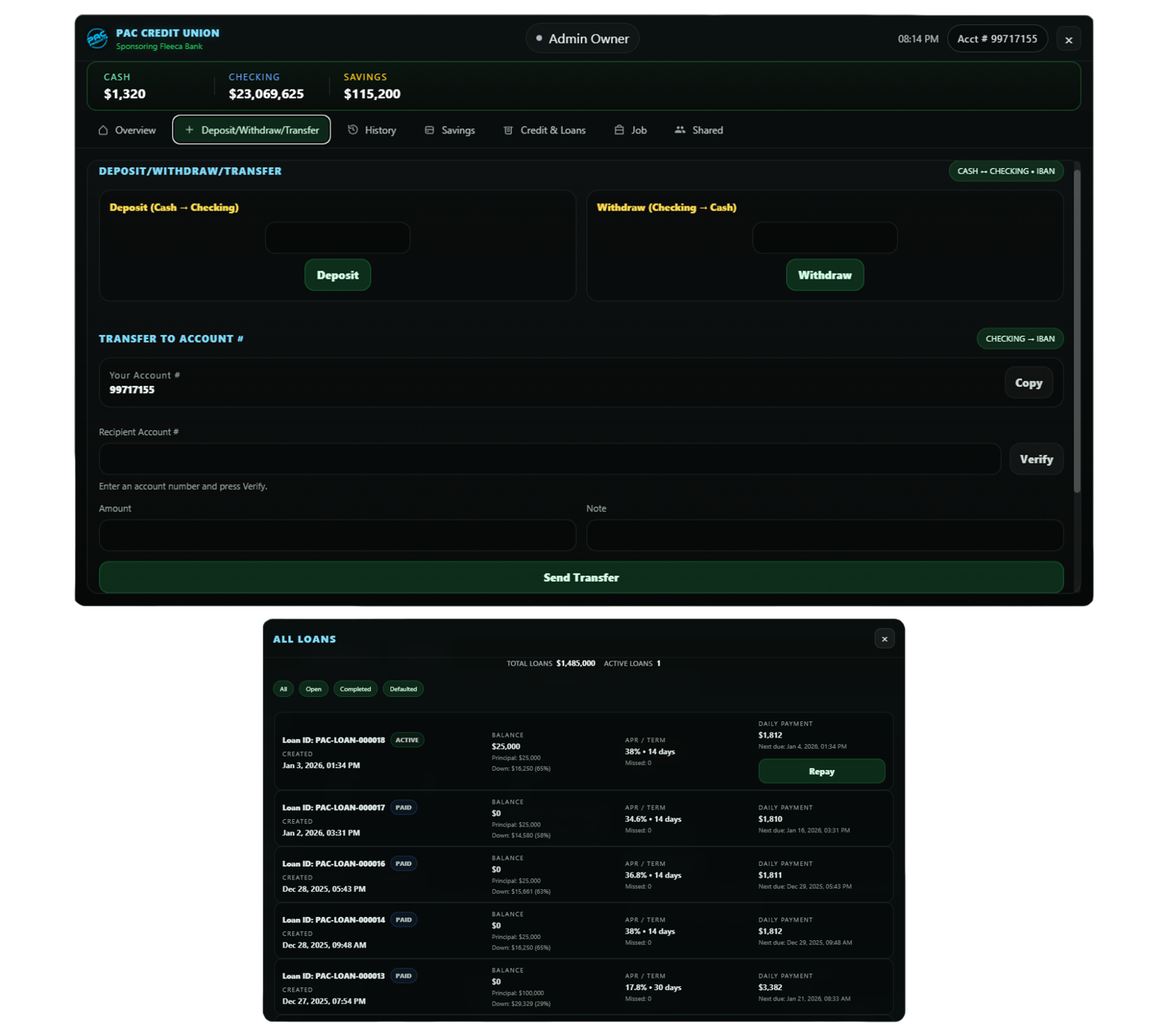This screenshot has height=1036, width=1168.
Task: Click the 34.6% • 14 days term
Action: pos(653,819)
